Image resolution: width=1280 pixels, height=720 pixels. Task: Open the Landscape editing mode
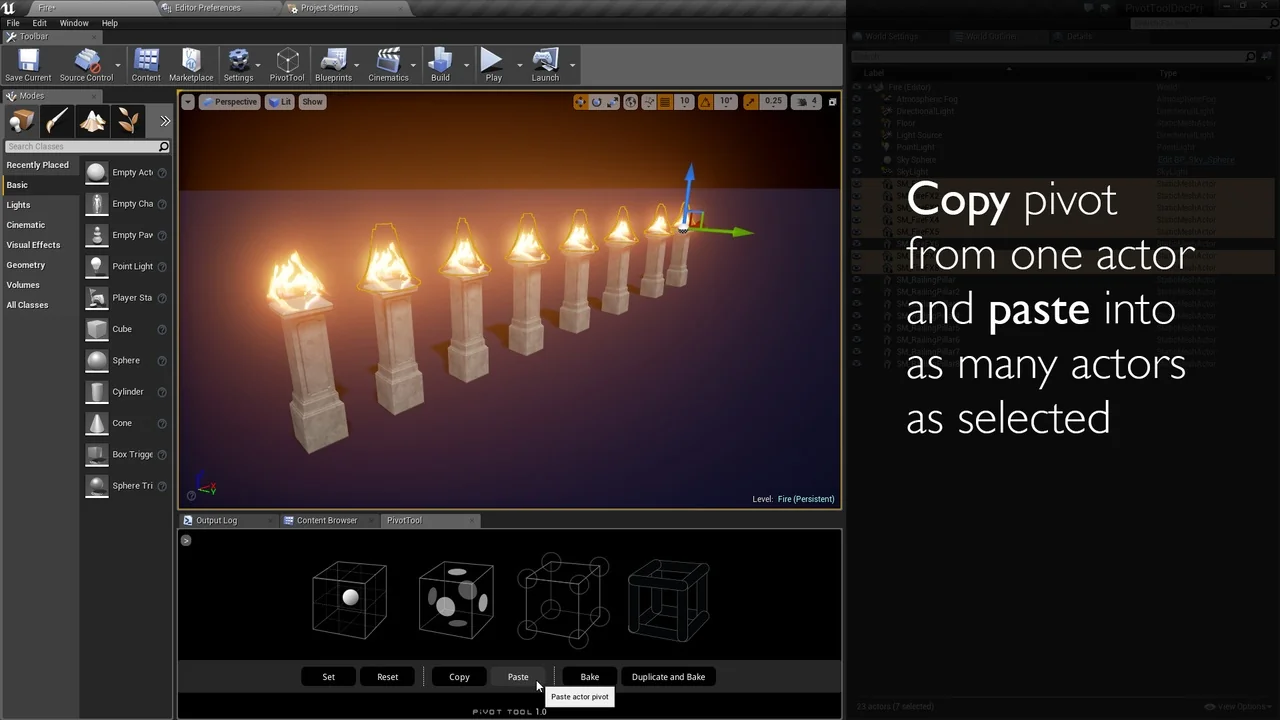pos(92,120)
